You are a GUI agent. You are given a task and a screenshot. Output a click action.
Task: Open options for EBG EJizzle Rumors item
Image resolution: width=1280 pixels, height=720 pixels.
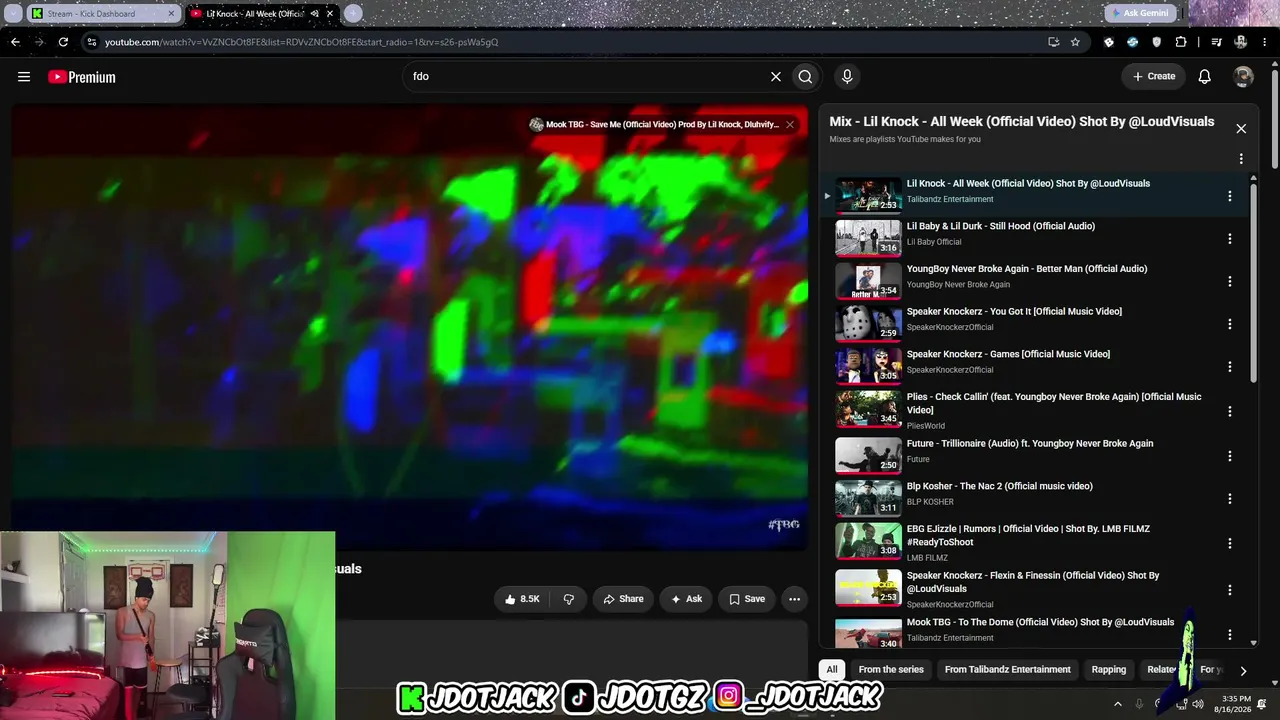(x=1230, y=543)
